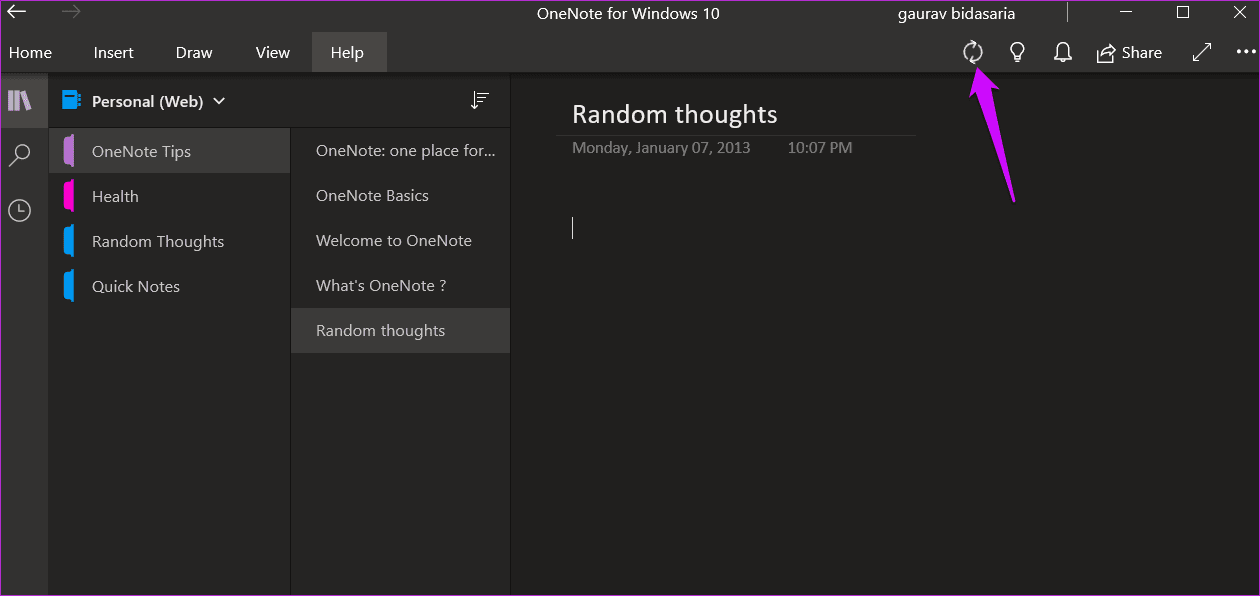Open the What's OneNote ? page
This screenshot has width=1260, height=596.
coord(400,285)
